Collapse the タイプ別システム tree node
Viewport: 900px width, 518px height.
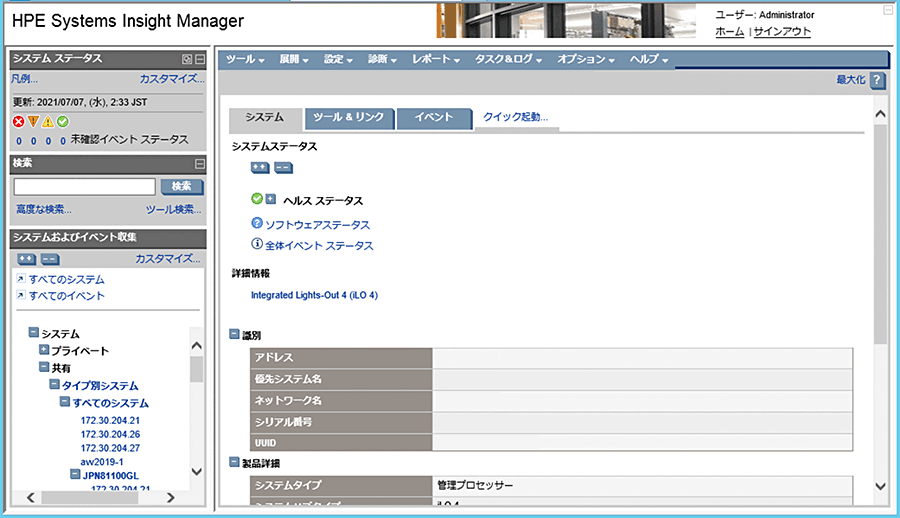coord(54,384)
